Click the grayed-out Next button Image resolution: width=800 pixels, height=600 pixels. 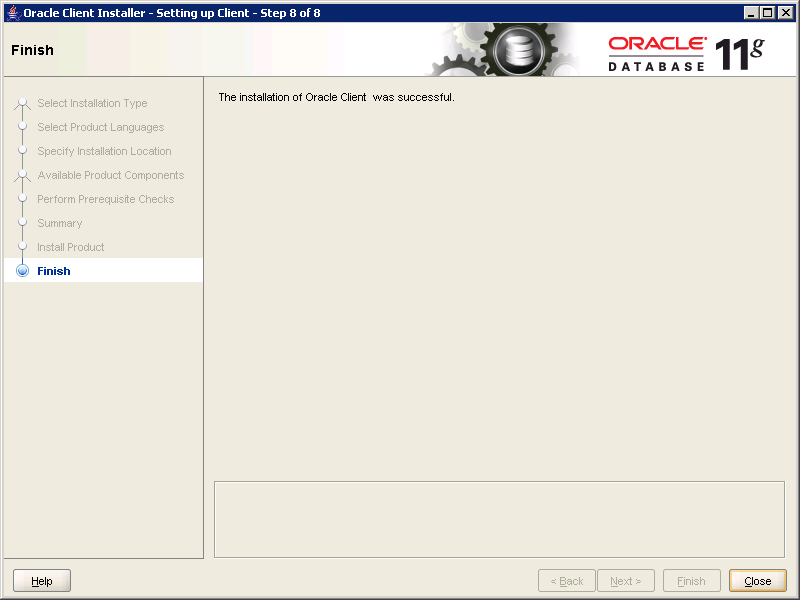[x=626, y=581]
